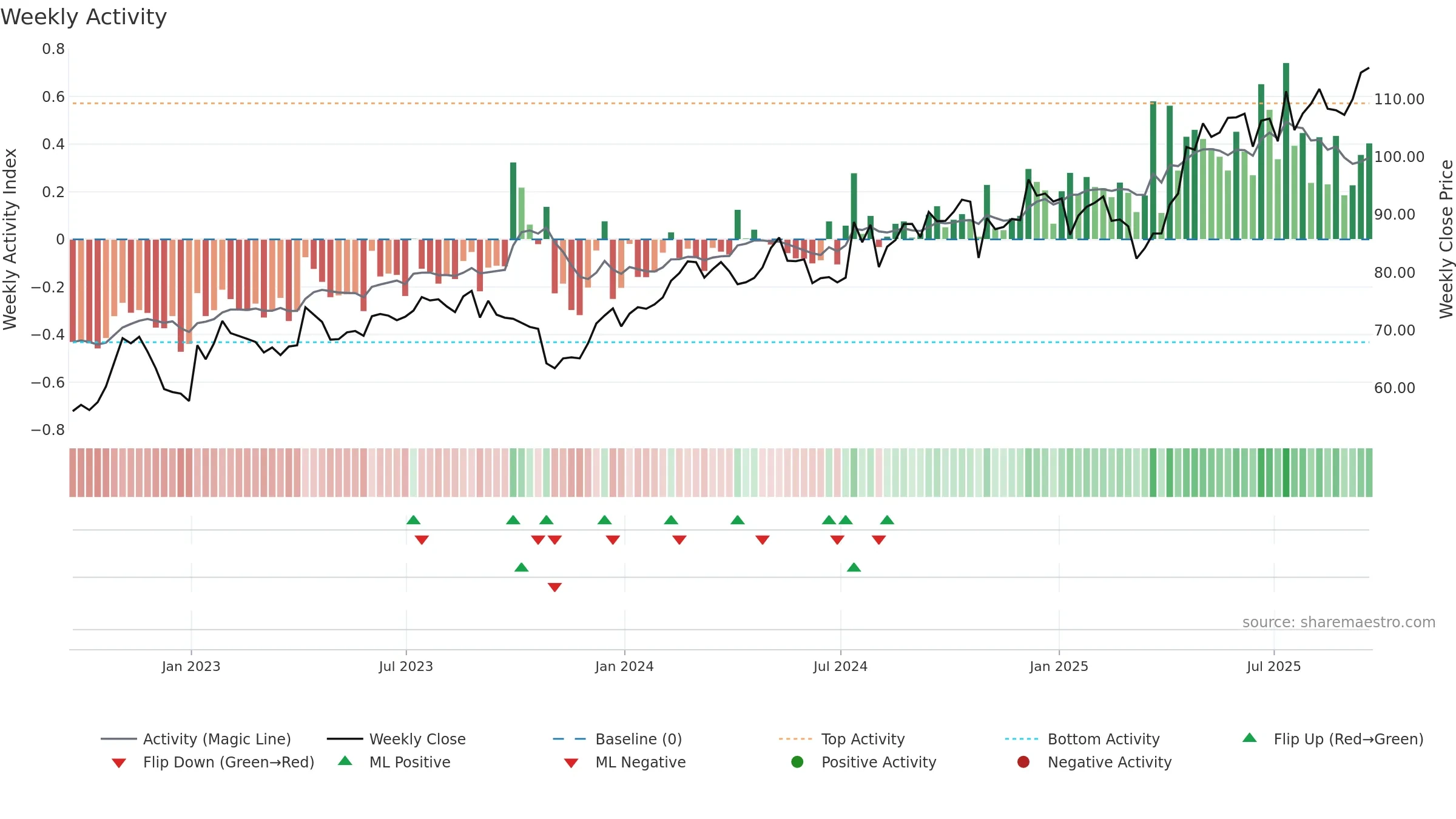Toggle the ML Positive legend entry

pyautogui.click(x=394, y=762)
